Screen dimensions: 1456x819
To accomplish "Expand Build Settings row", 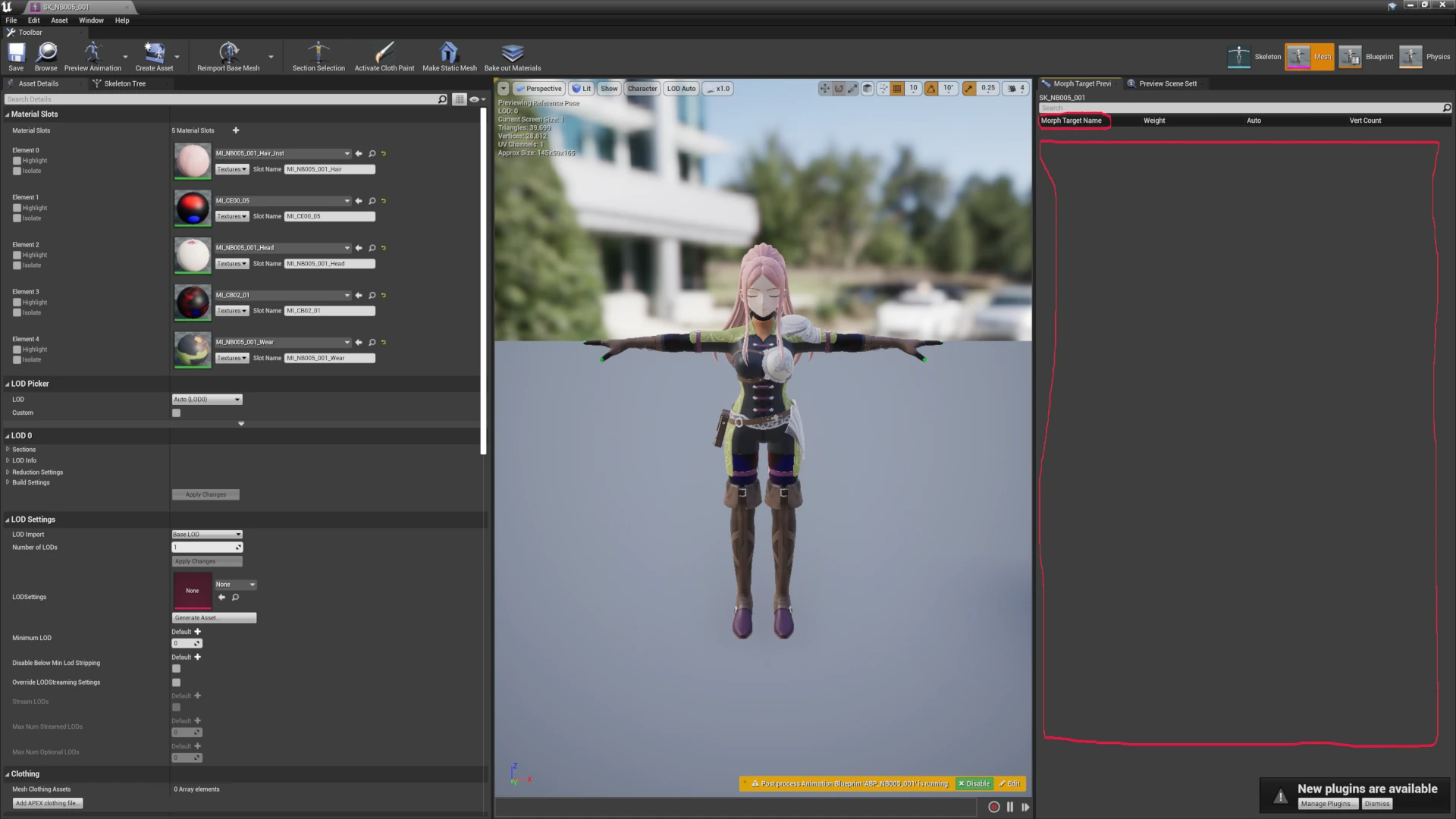I will click(x=8, y=482).
